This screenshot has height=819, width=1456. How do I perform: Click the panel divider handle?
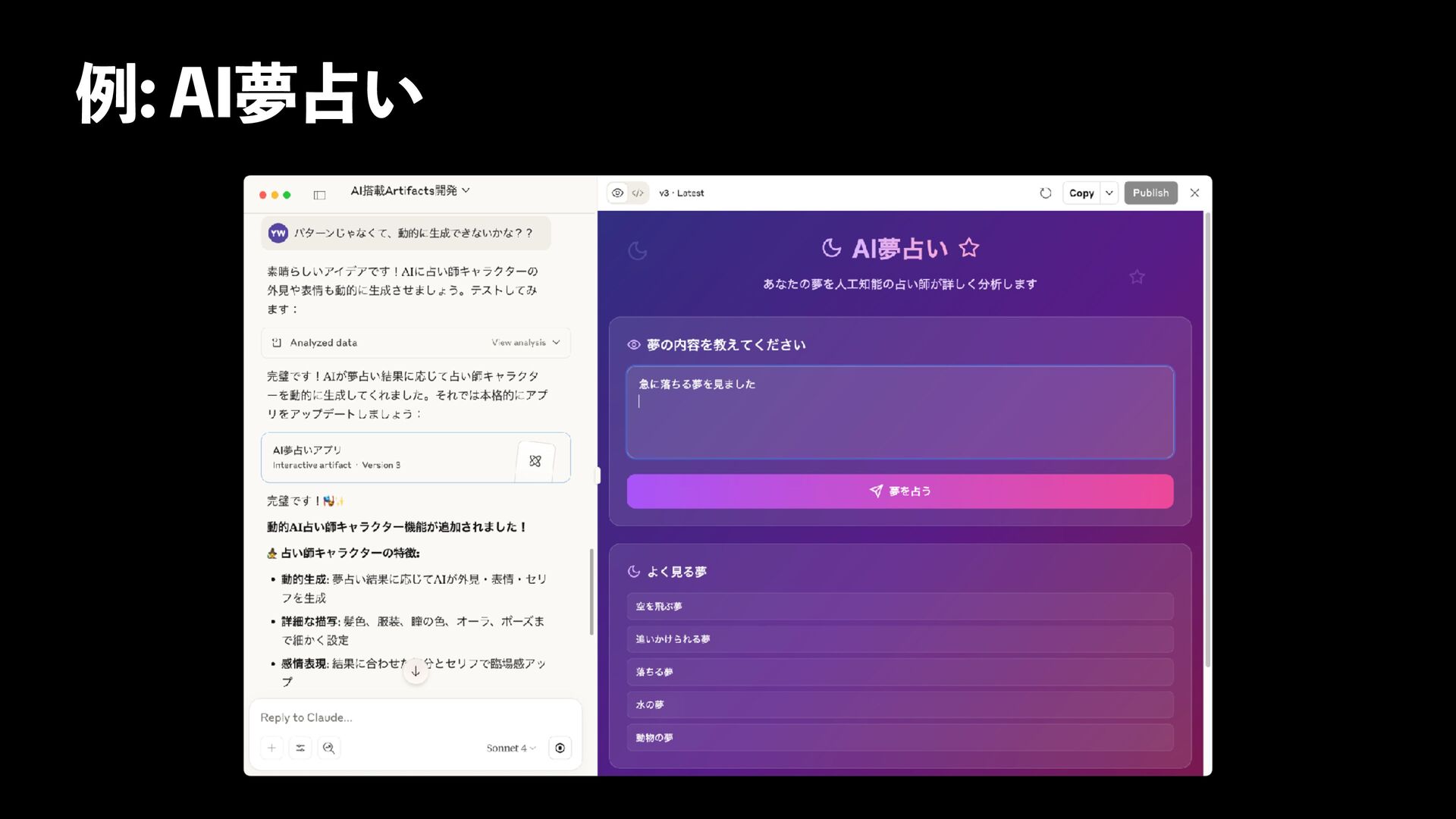[x=598, y=475]
